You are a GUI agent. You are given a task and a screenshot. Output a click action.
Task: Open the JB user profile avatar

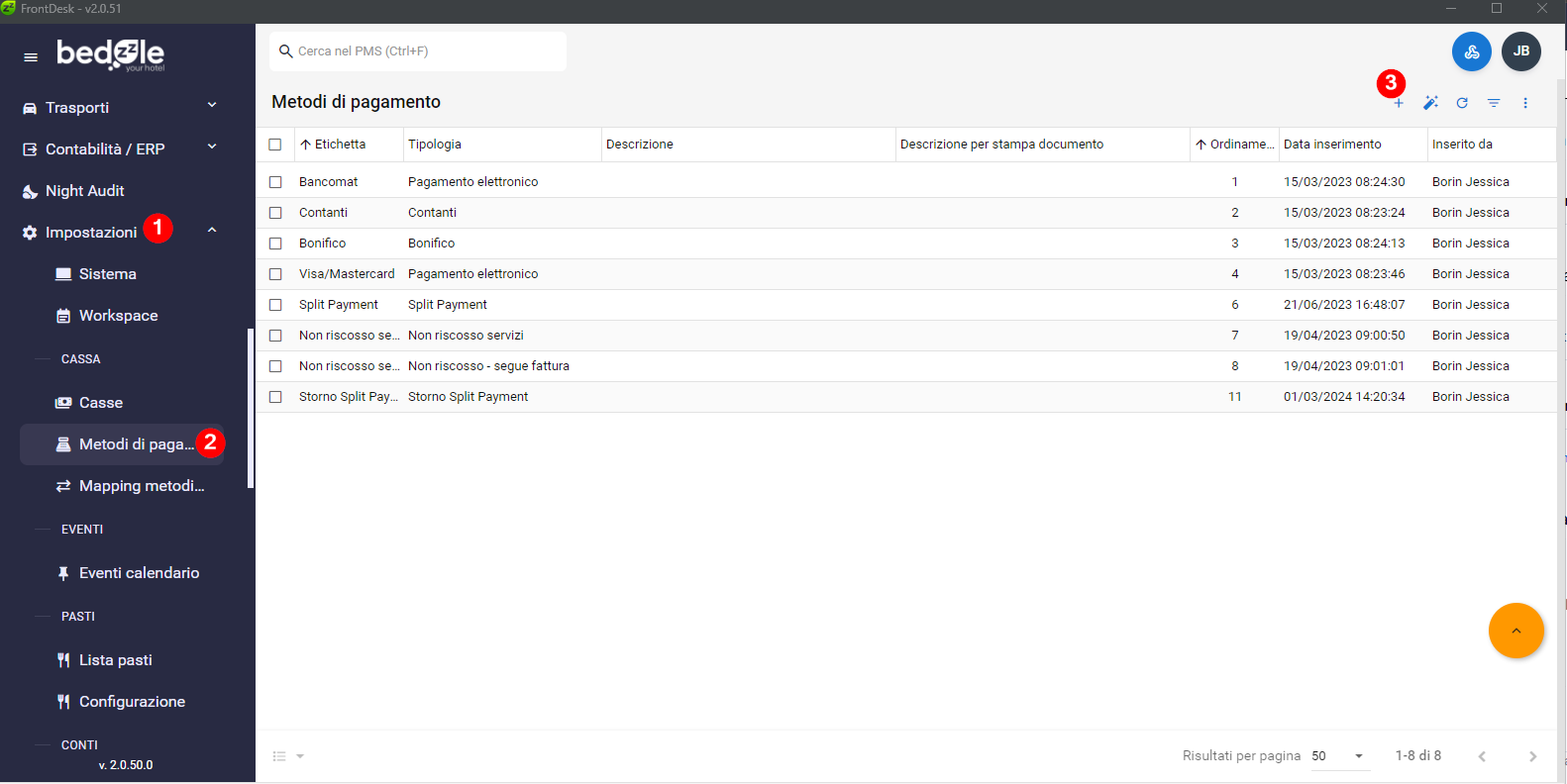pos(1521,51)
